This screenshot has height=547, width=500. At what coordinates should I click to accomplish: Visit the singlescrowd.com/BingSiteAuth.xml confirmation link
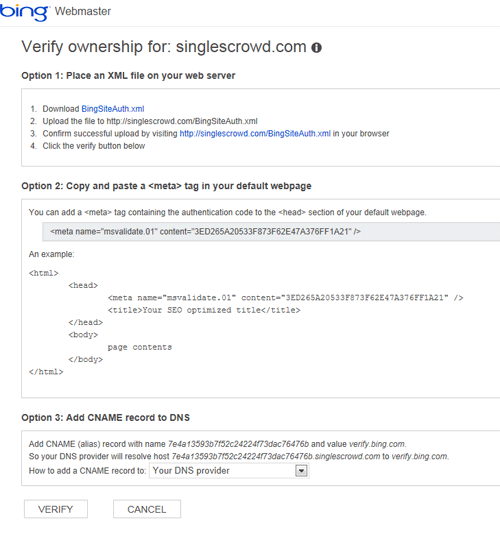tap(255, 134)
